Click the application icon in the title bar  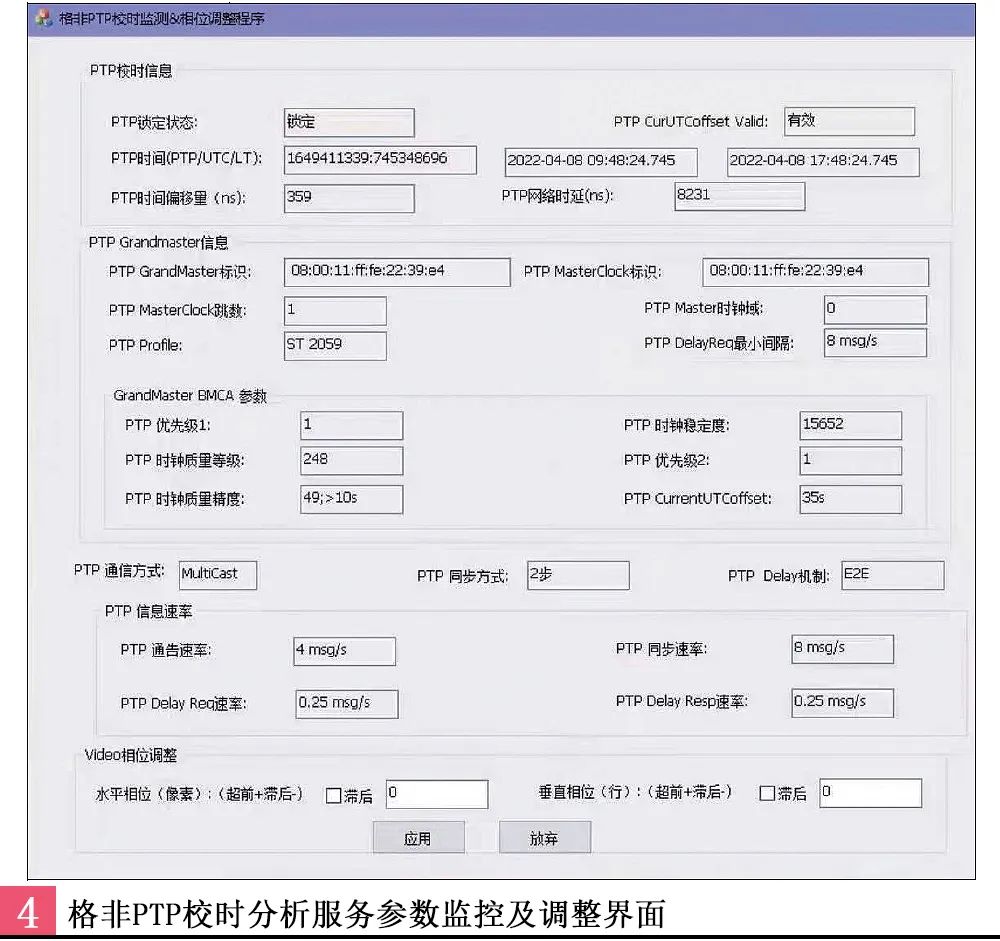[40, 18]
